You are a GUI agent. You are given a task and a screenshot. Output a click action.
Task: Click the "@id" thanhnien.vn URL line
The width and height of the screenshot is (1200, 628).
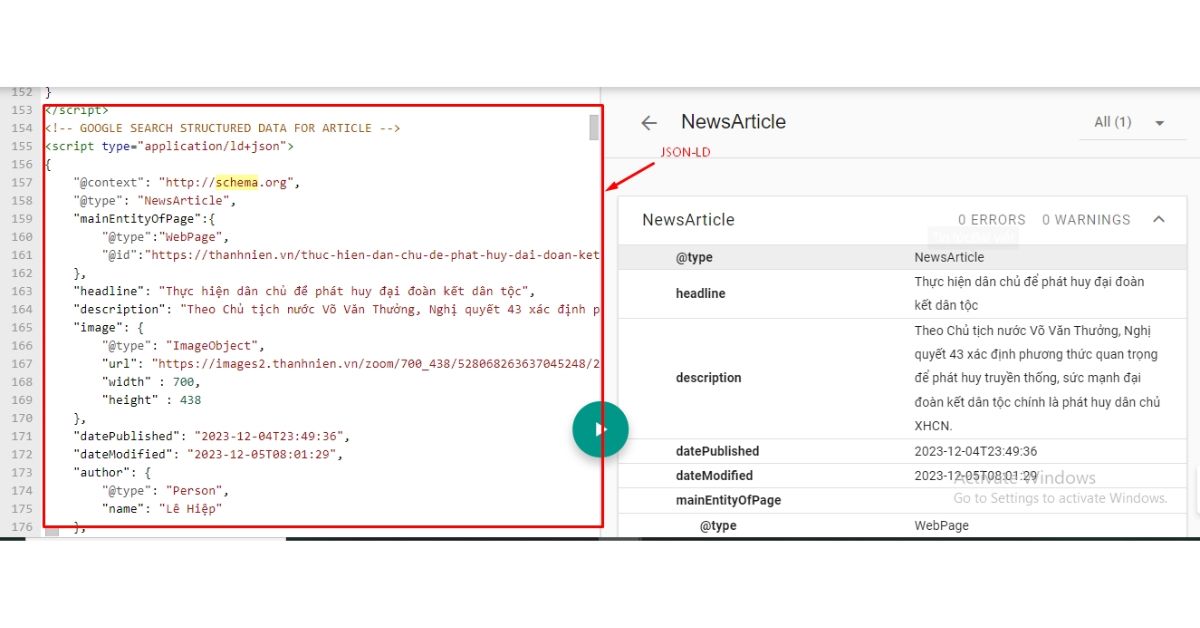350,255
